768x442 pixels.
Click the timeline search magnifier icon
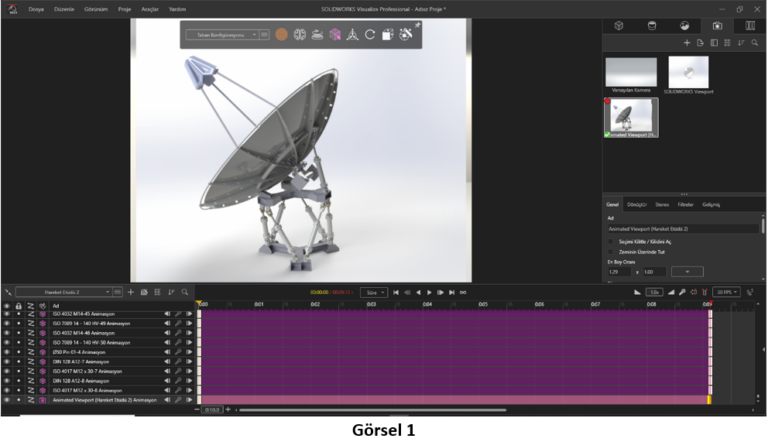tap(185, 292)
